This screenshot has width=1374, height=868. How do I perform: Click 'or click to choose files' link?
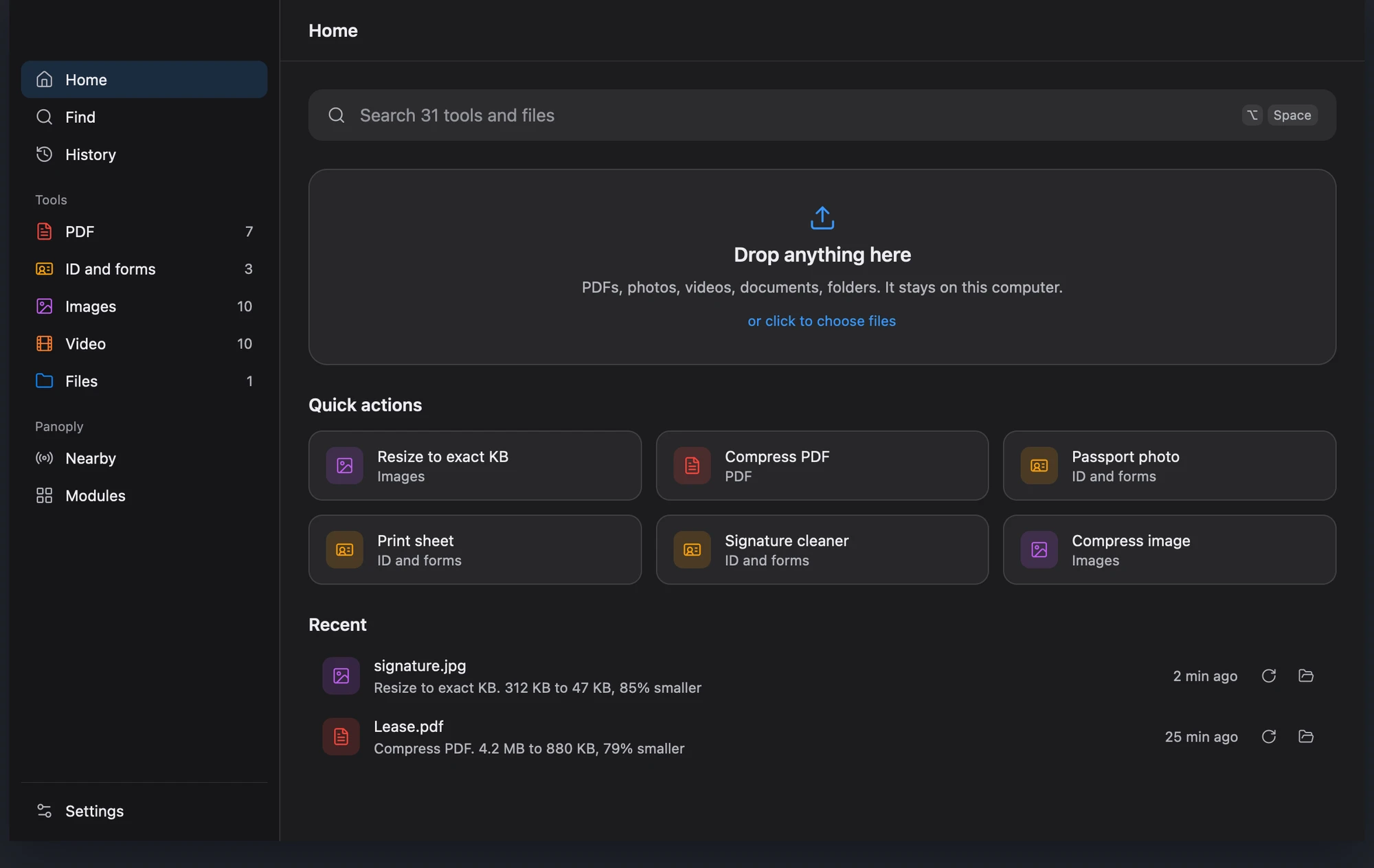[822, 321]
